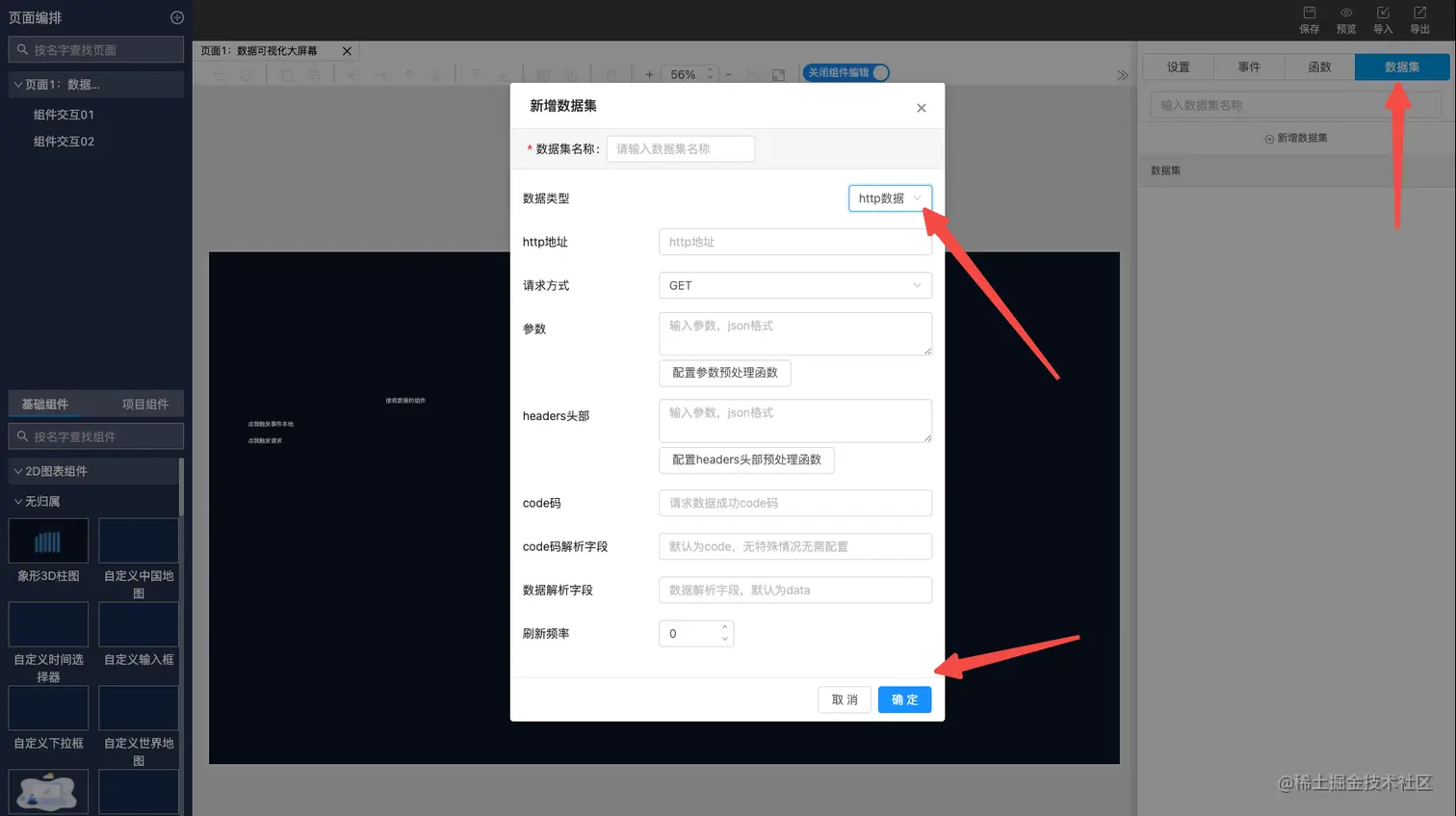Open the 预览 preview eye icon
The image size is (1456, 816).
pos(1346,13)
